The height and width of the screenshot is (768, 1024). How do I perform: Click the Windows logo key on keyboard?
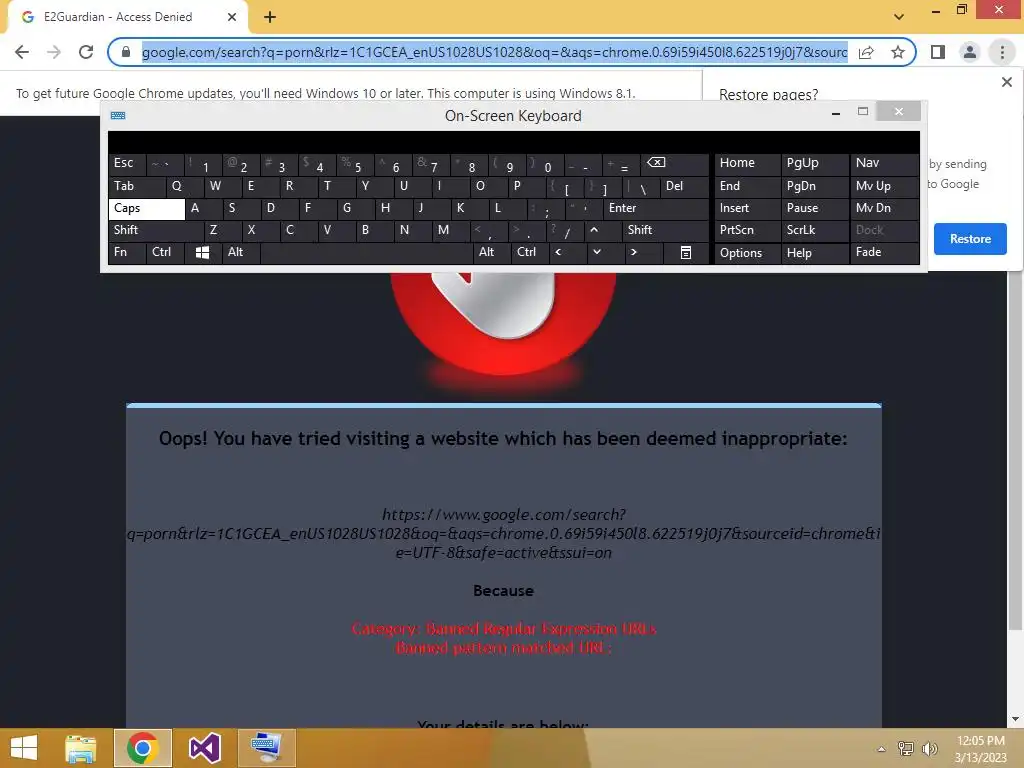pos(202,253)
